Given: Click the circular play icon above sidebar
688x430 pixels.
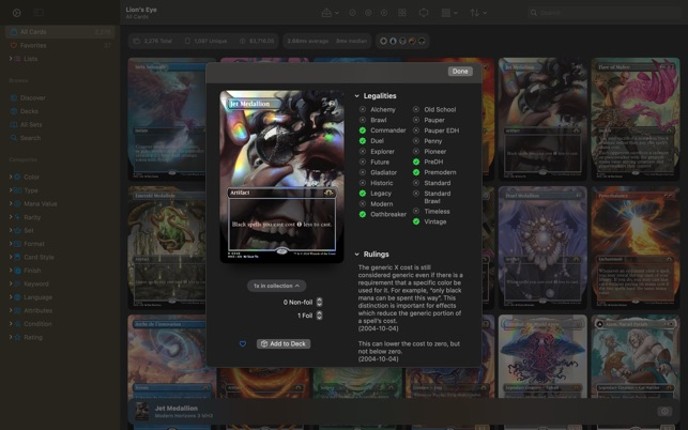Looking at the screenshot, I should (x=17, y=13).
